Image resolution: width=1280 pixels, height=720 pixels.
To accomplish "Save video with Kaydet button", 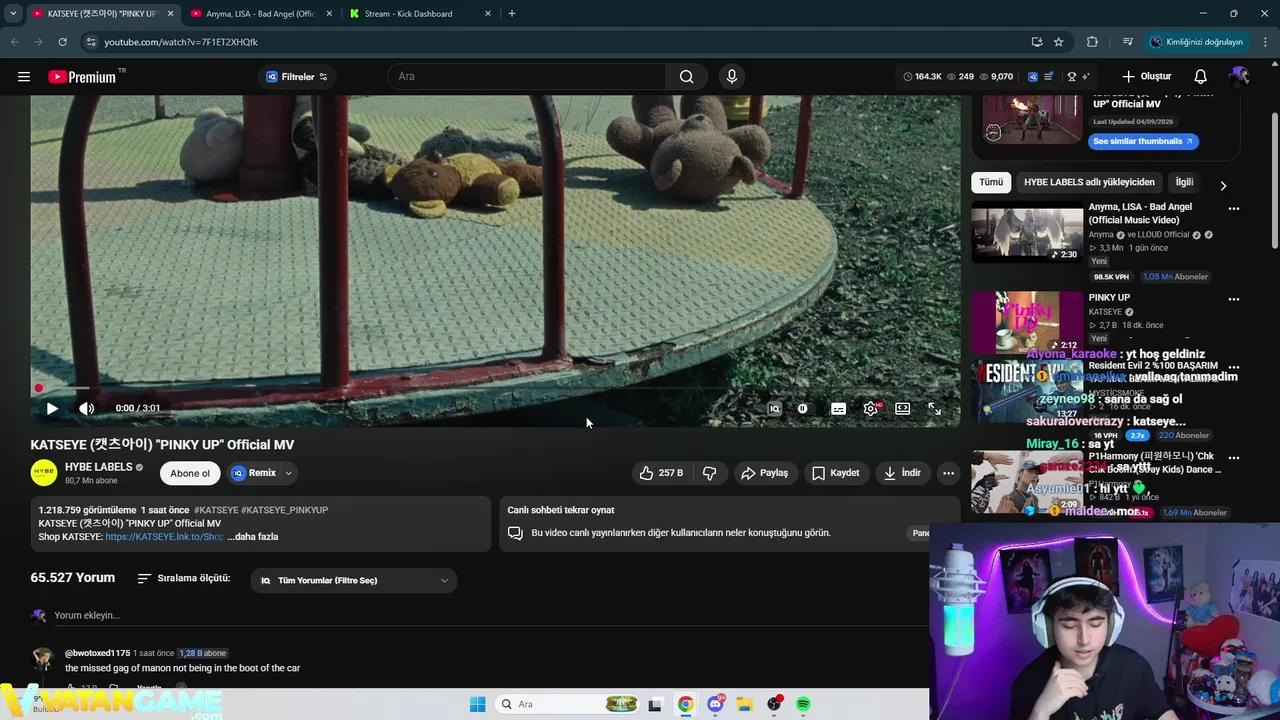I will tap(835, 473).
